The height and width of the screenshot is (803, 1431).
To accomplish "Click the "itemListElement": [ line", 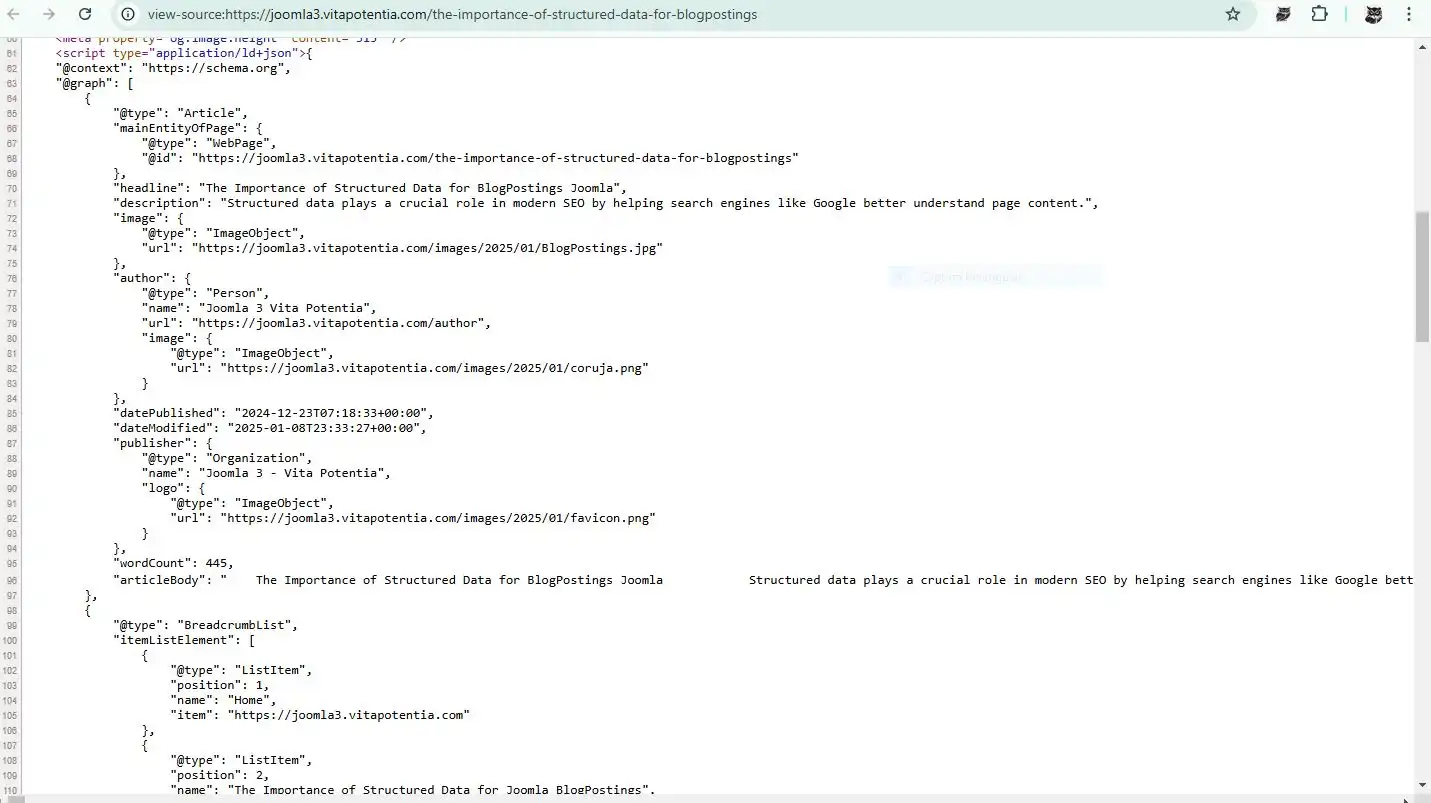I will pyautogui.click(x=184, y=640).
